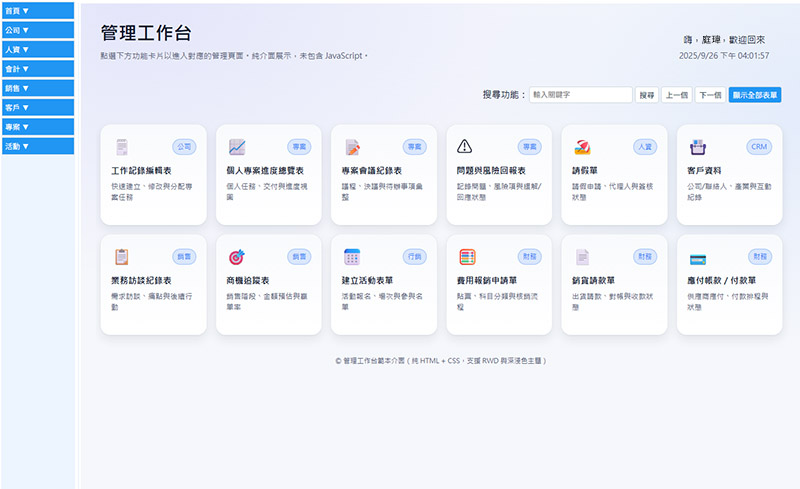The image size is (800, 489).
Task: Click the 銷售 tag on 業務訪談紀錄表 card
Action: tap(184, 257)
